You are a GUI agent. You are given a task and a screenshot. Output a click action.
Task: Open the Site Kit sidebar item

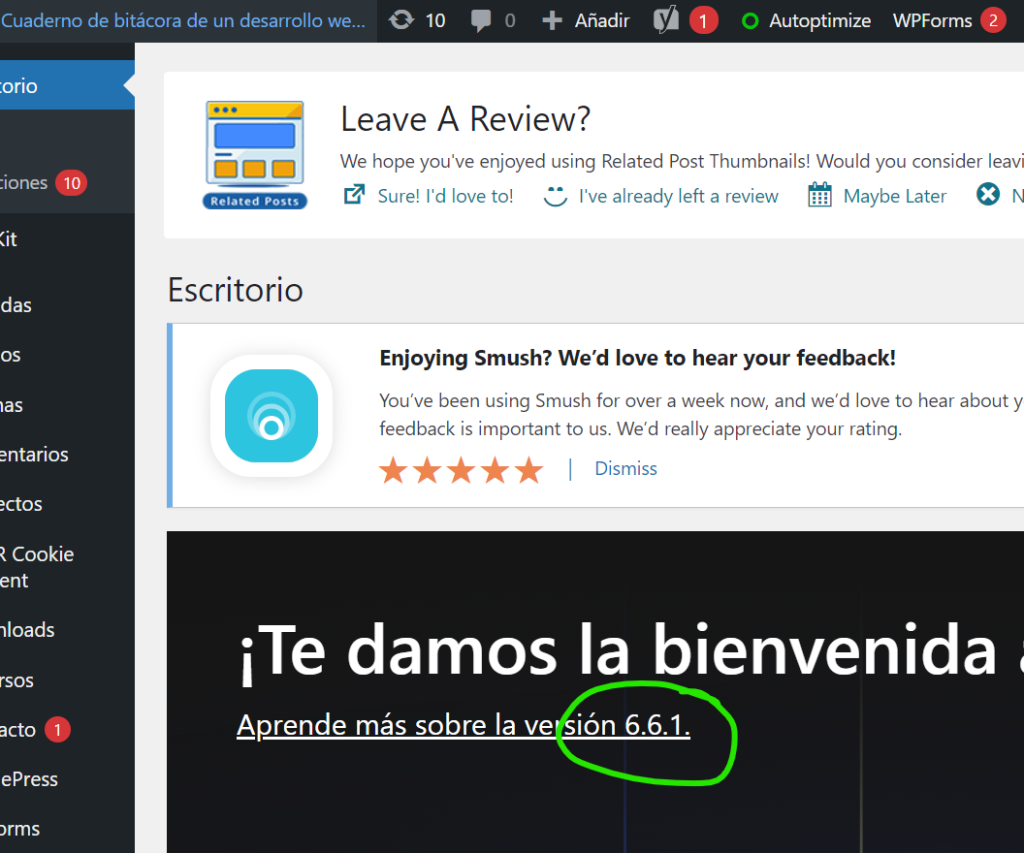[65, 239]
